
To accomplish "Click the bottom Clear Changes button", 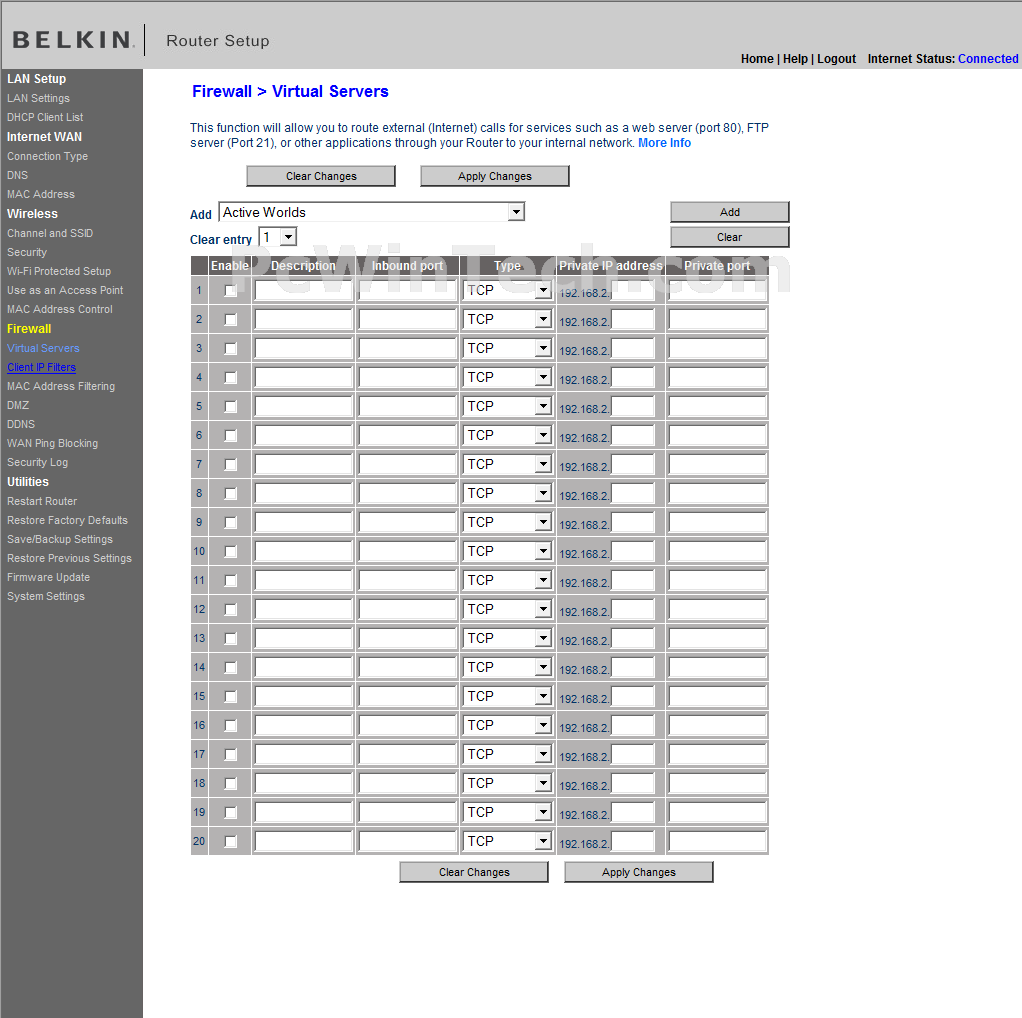I will (474, 872).
